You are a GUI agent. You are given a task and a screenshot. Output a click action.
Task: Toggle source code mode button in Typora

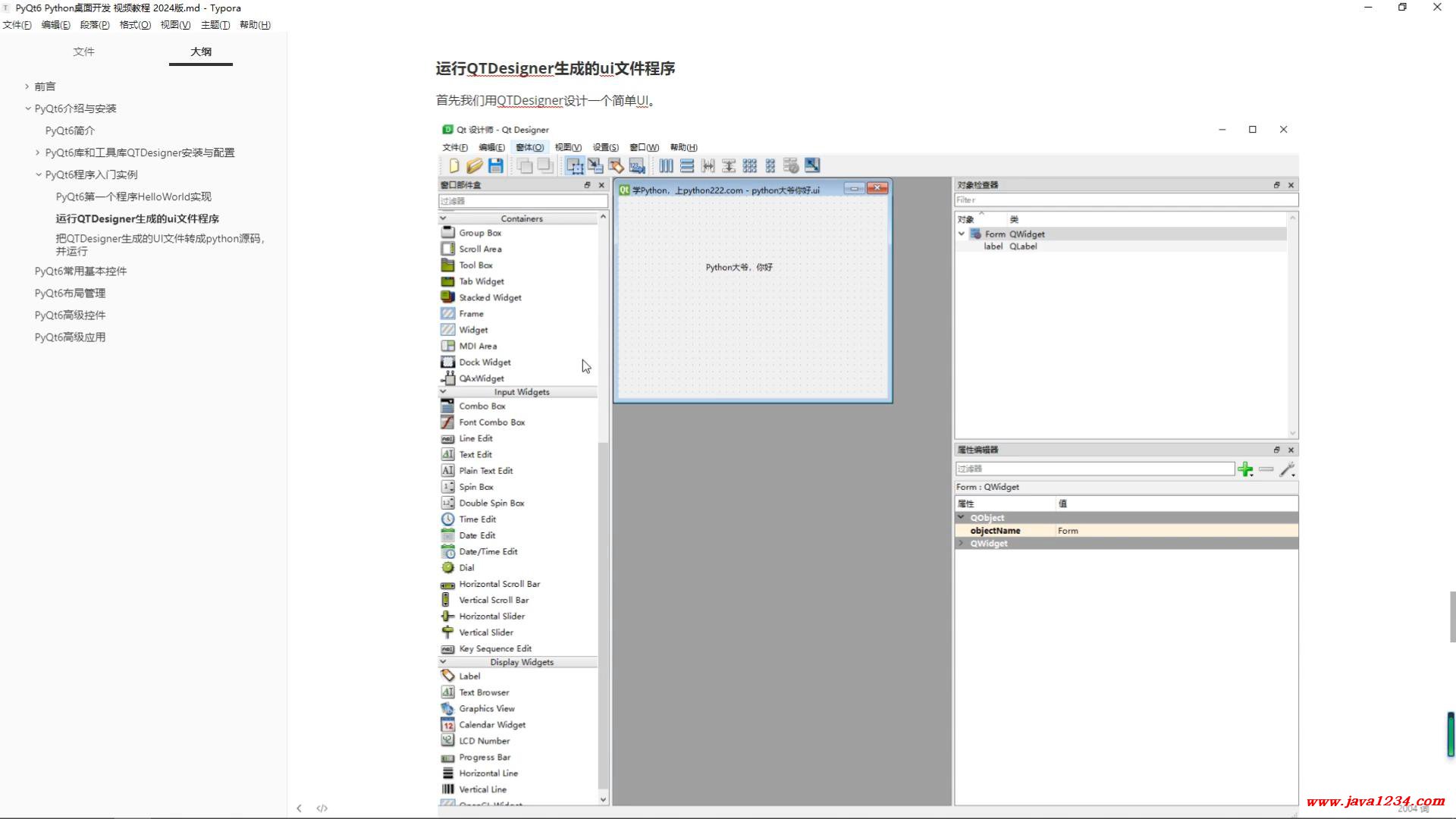pos(322,808)
